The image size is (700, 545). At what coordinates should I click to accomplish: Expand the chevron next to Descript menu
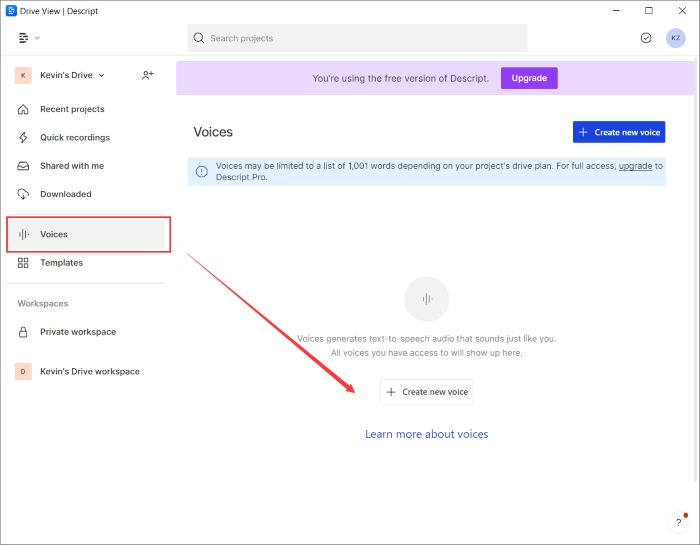point(38,38)
